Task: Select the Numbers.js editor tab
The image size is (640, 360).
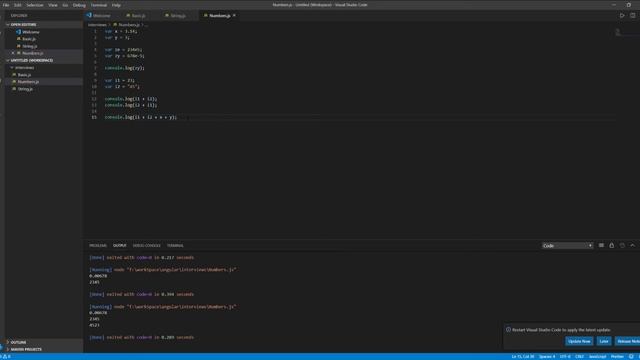Action: click(x=220, y=16)
